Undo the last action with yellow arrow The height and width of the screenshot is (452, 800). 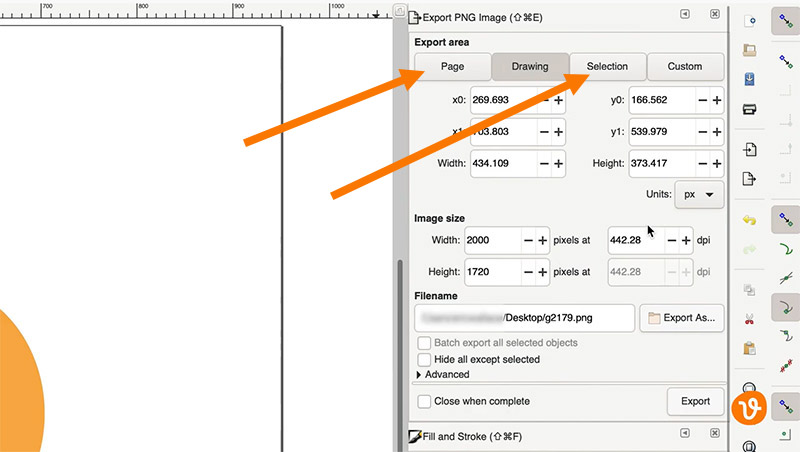[749, 220]
